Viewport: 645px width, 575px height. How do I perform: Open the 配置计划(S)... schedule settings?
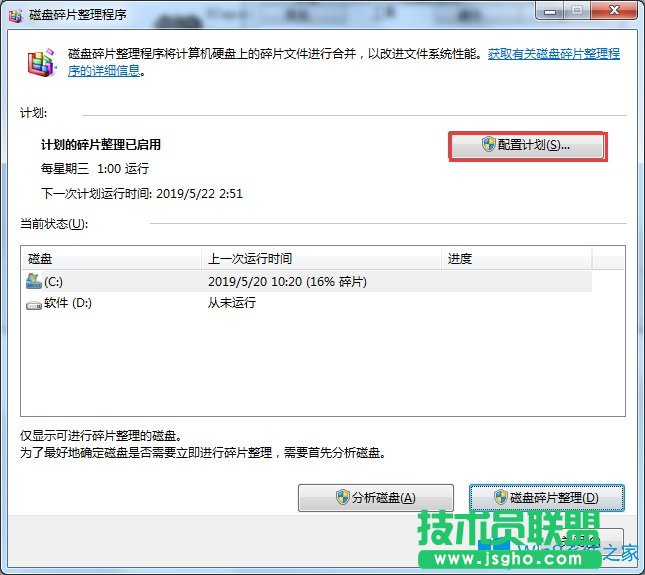528,146
